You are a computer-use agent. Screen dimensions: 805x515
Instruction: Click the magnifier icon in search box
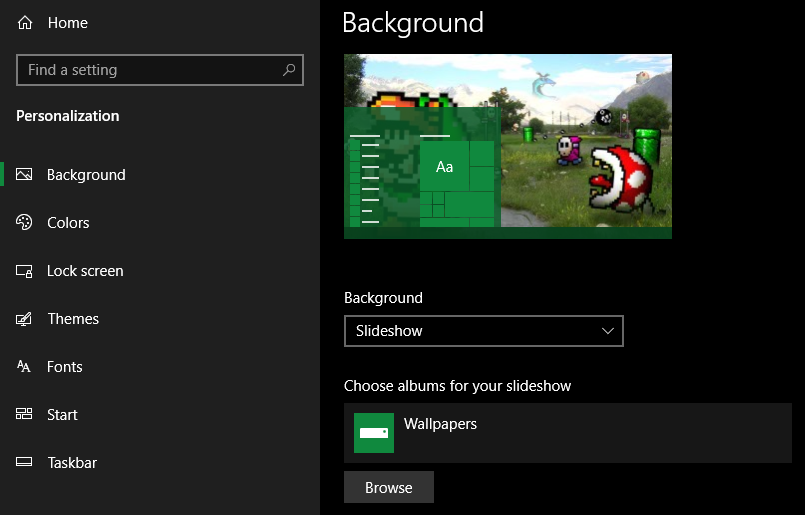point(289,70)
